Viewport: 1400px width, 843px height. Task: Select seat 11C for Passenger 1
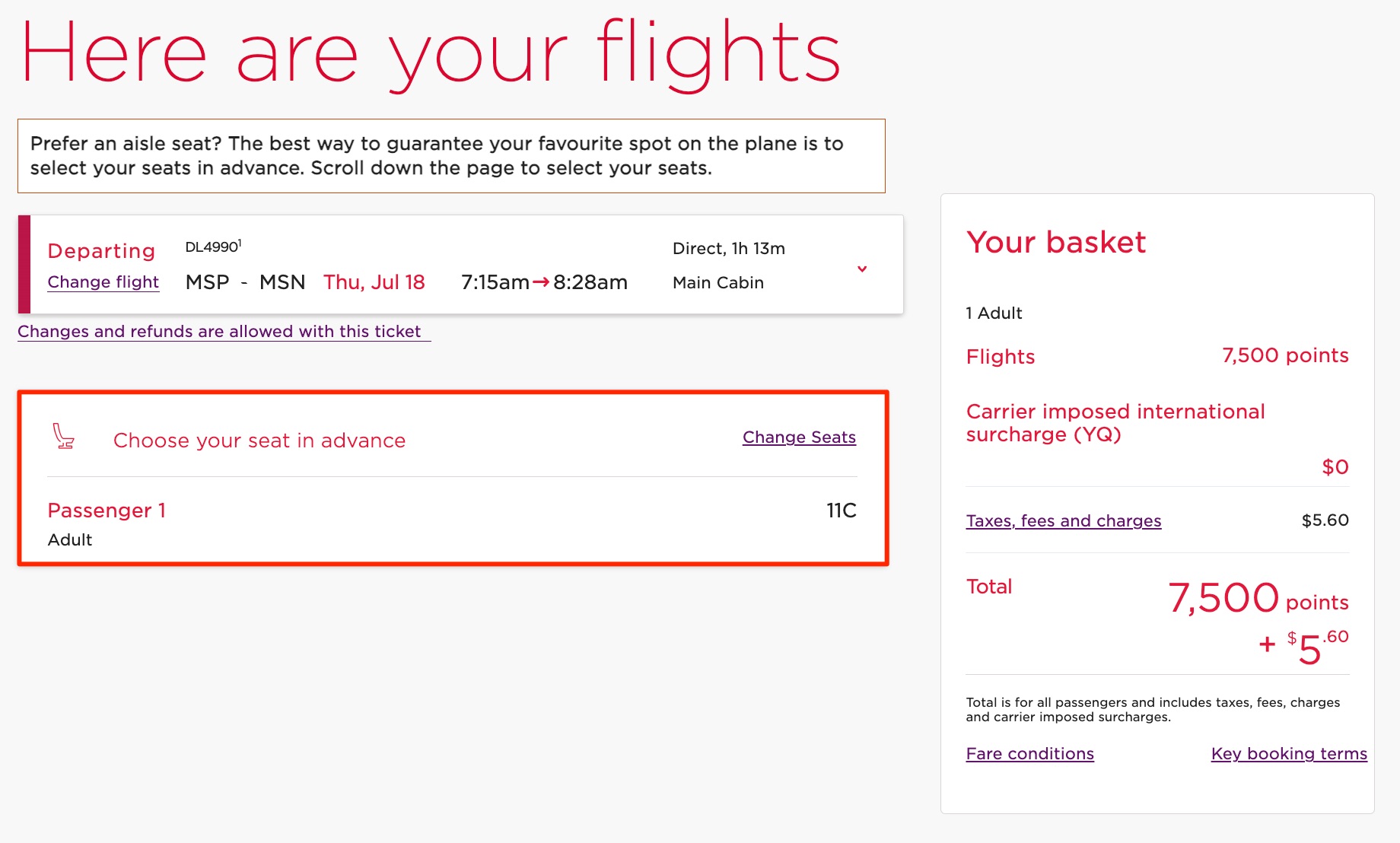[842, 511]
